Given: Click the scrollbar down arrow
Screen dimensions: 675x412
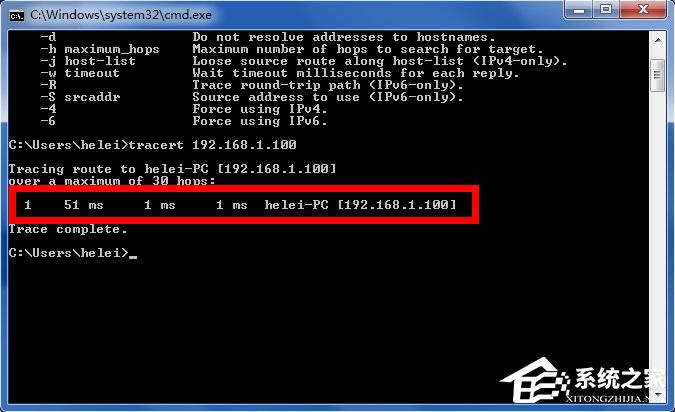Looking at the screenshot, I should click(x=658, y=395).
